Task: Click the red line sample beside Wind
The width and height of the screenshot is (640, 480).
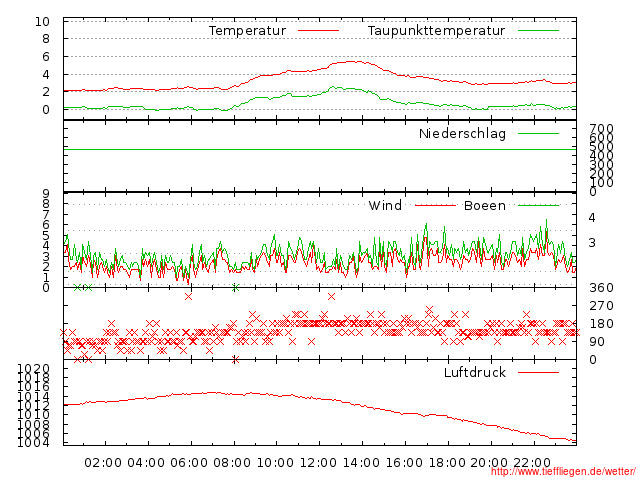Action: coord(435,205)
